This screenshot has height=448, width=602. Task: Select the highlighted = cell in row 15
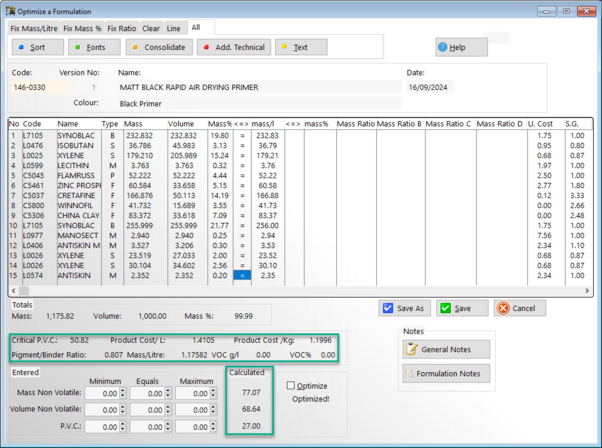coord(242,275)
